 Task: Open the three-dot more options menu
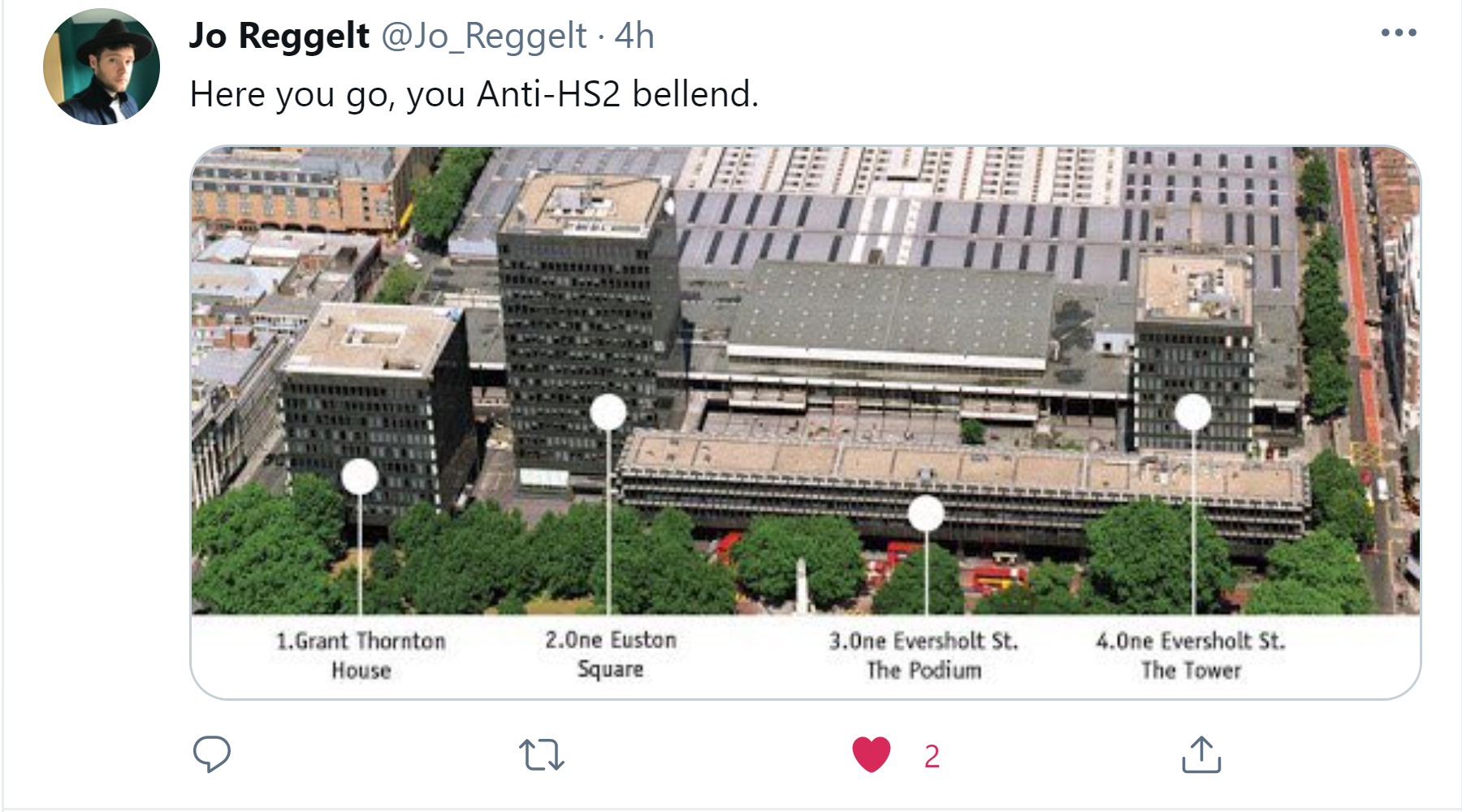[x=1399, y=33]
